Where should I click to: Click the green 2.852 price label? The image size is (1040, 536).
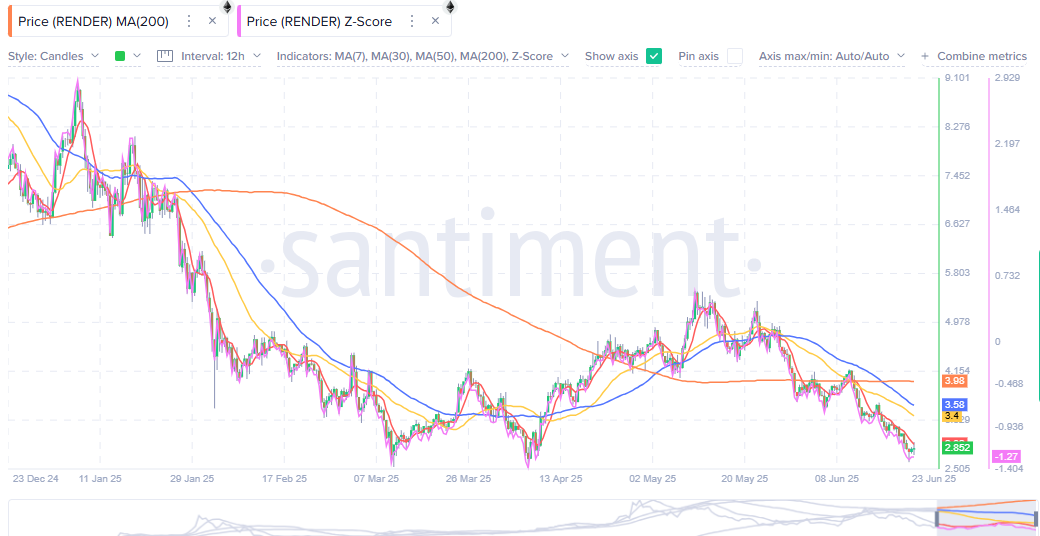(x=957, y=448)
